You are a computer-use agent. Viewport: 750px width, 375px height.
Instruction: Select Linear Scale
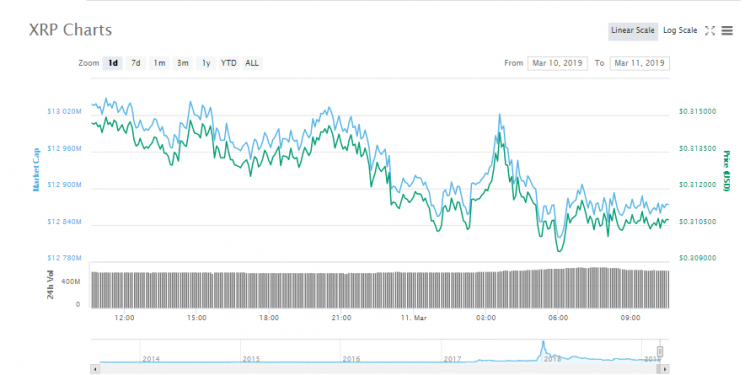633,31
